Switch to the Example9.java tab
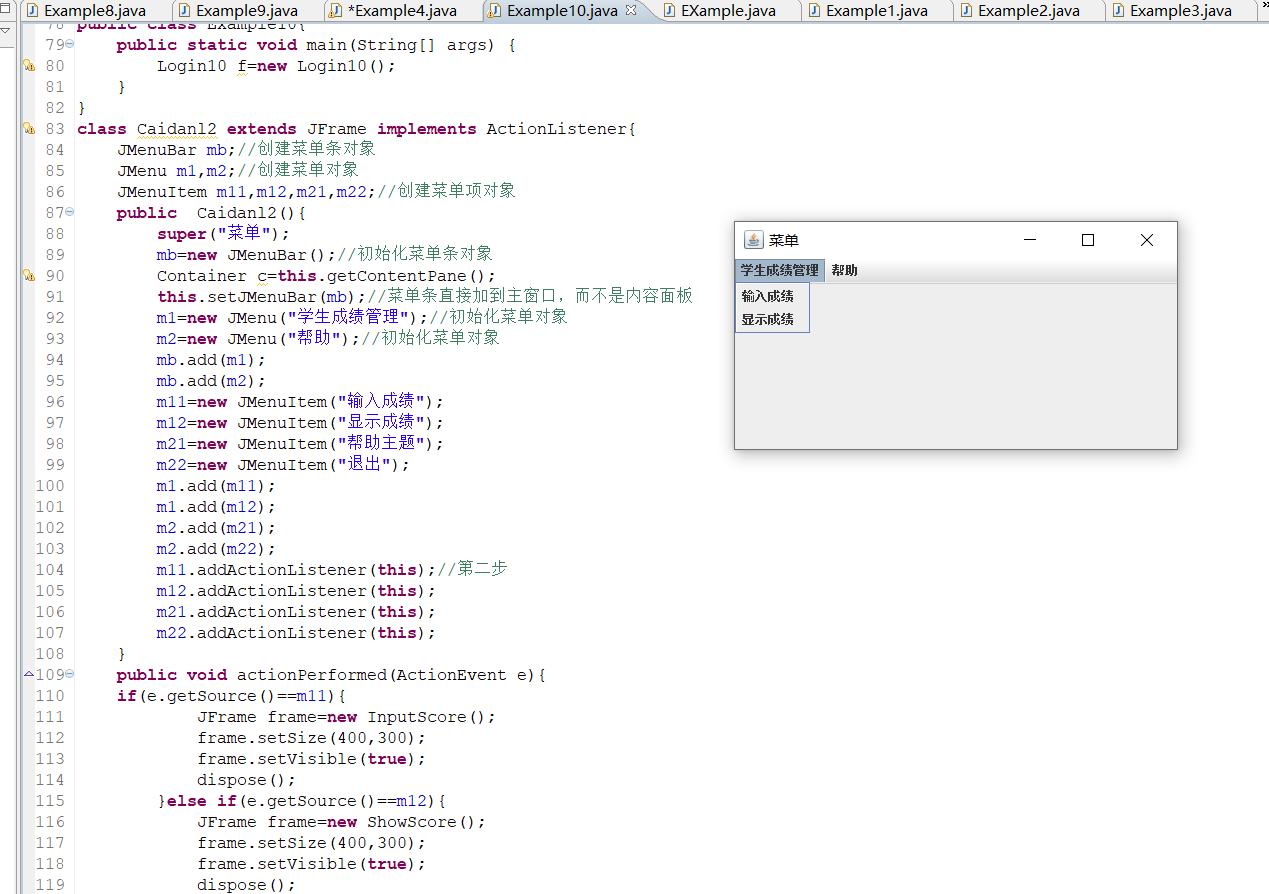Image resolution: width=1269 pixels, height=894 pixels. [246, 11]
